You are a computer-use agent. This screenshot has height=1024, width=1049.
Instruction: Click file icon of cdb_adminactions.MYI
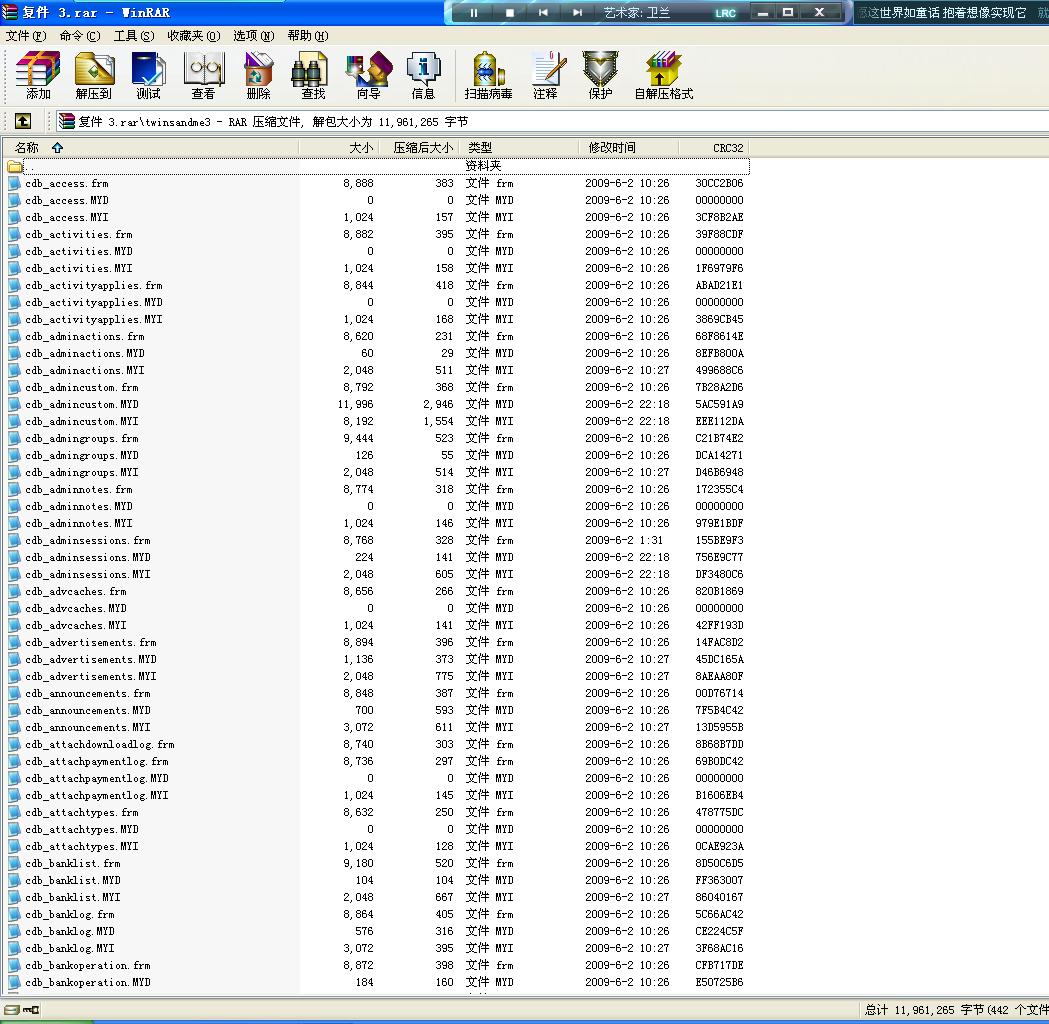tap(15, 371)
